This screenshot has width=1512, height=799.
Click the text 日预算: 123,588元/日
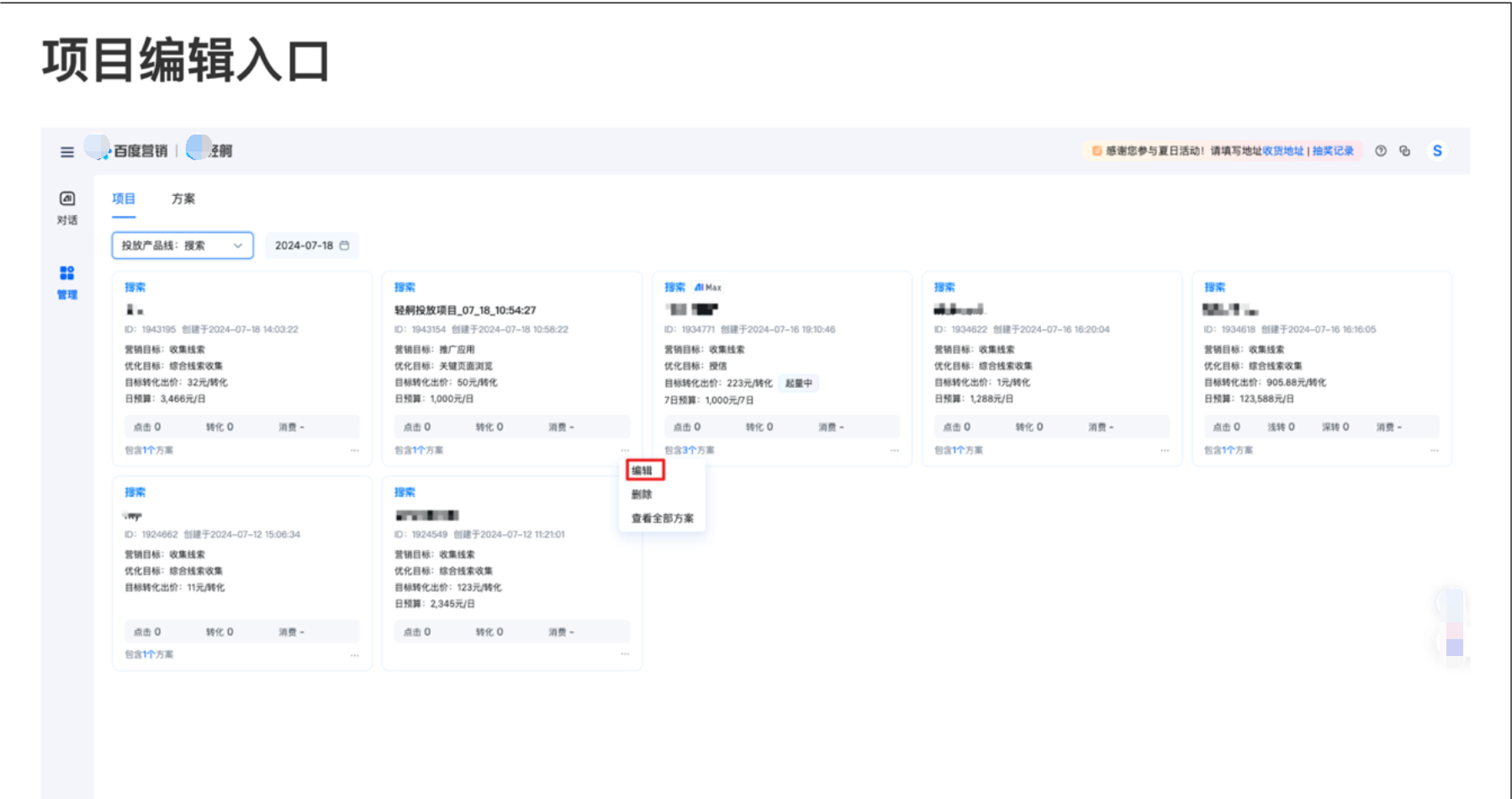[x=1249, y=399]
